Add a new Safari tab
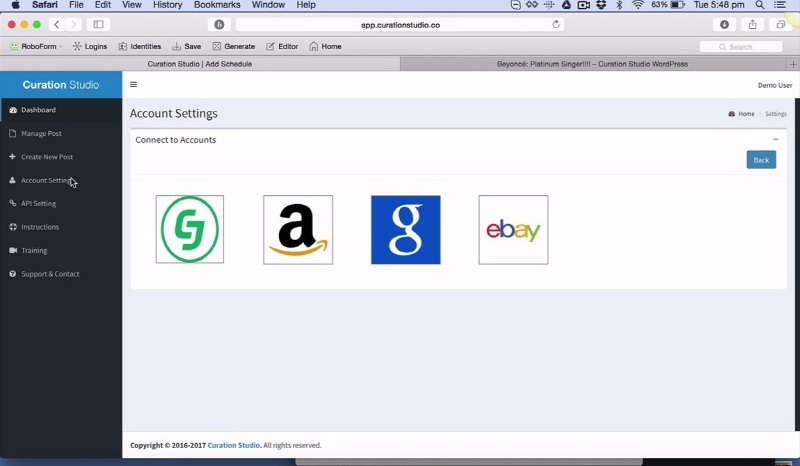The image size is (800, 466). pyautogui.click(x=793, y=64)
